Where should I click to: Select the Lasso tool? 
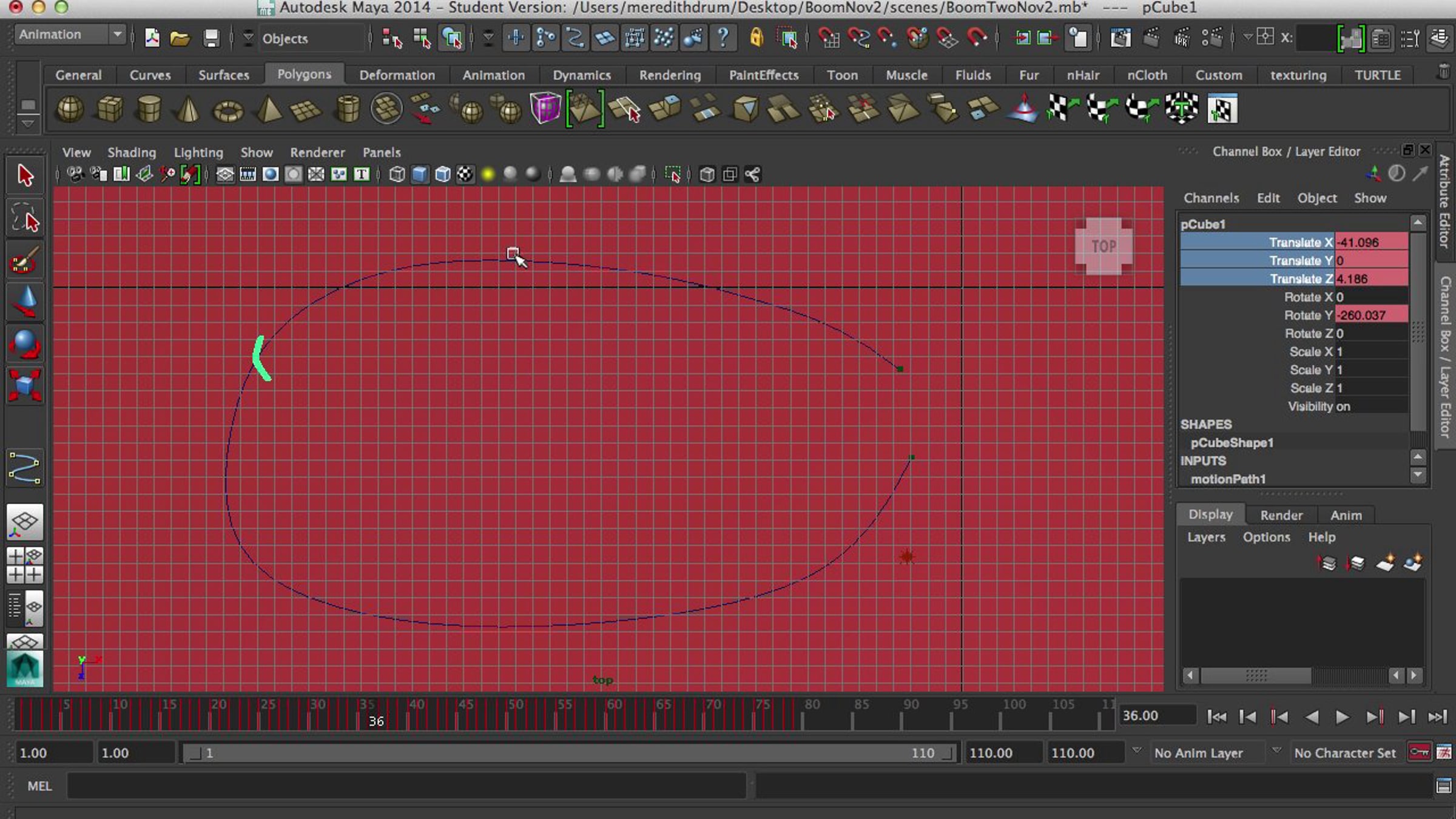(25, 218)
